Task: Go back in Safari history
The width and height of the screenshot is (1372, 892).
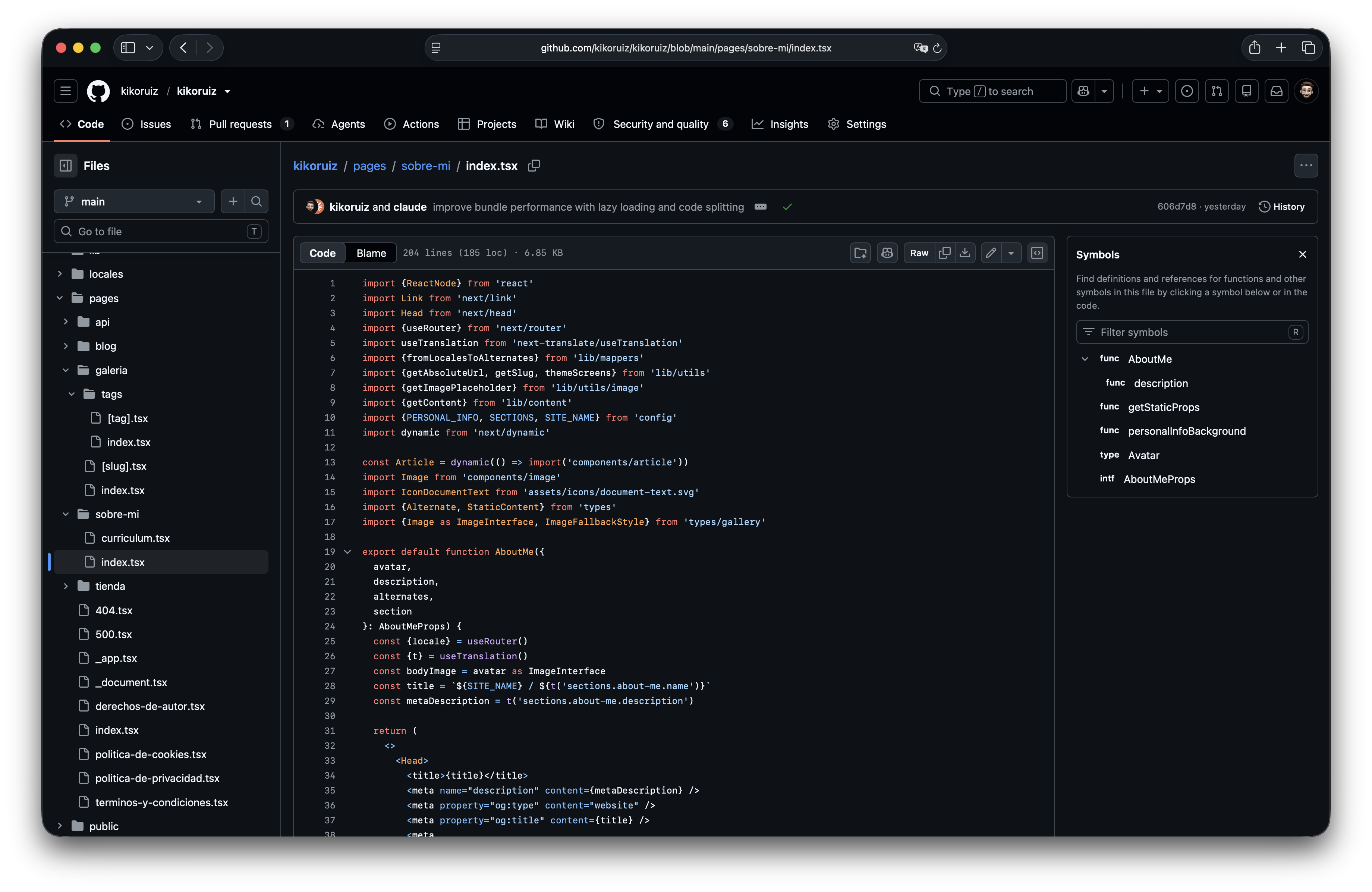Action: pyautogui.click(x=183, y=48)
